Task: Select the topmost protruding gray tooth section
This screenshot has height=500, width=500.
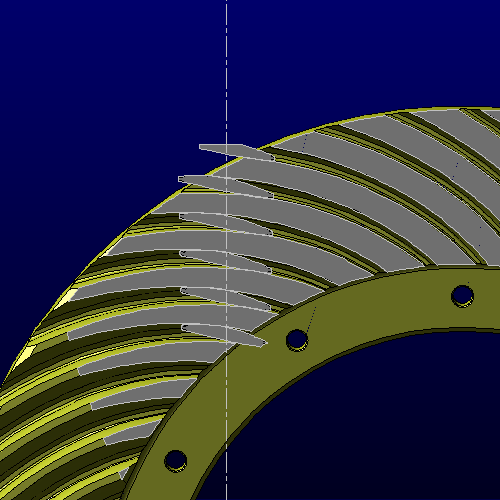Action: click(237, 152)
